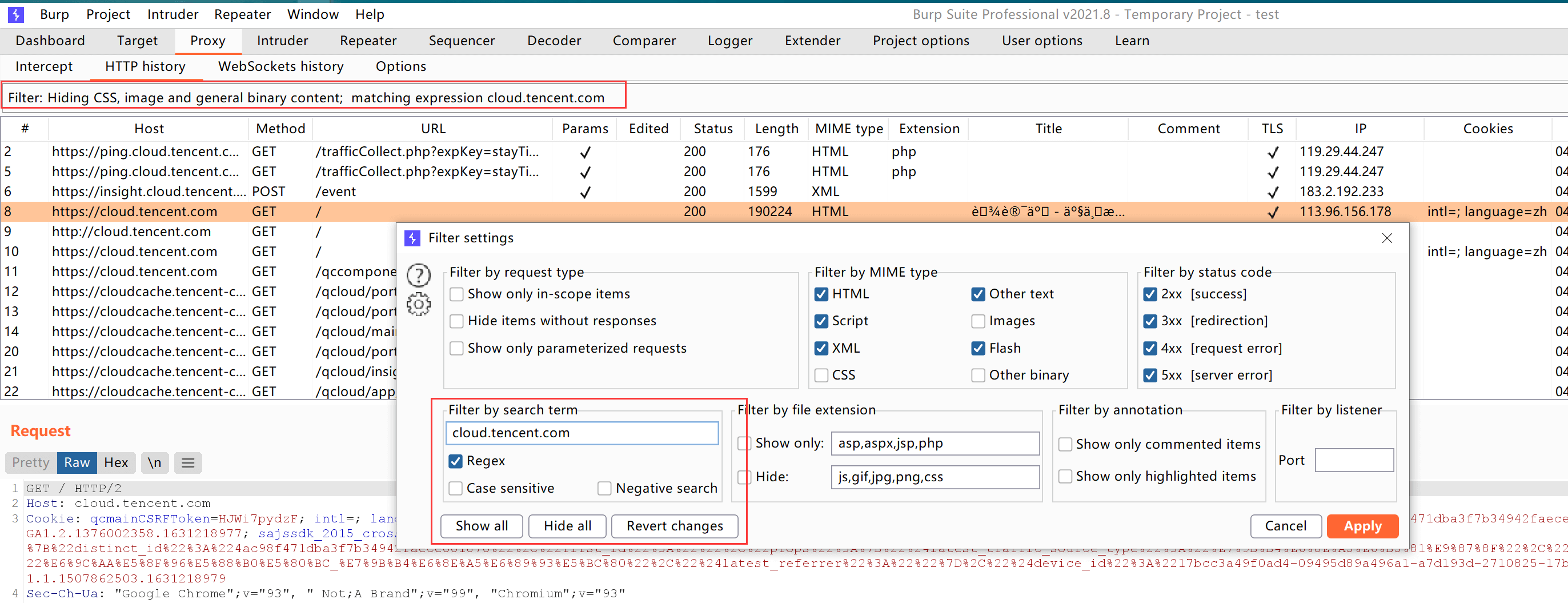This screenshot has height=603, width=1568.
Task: Check Show only parameterized requests
Action: 456,349
